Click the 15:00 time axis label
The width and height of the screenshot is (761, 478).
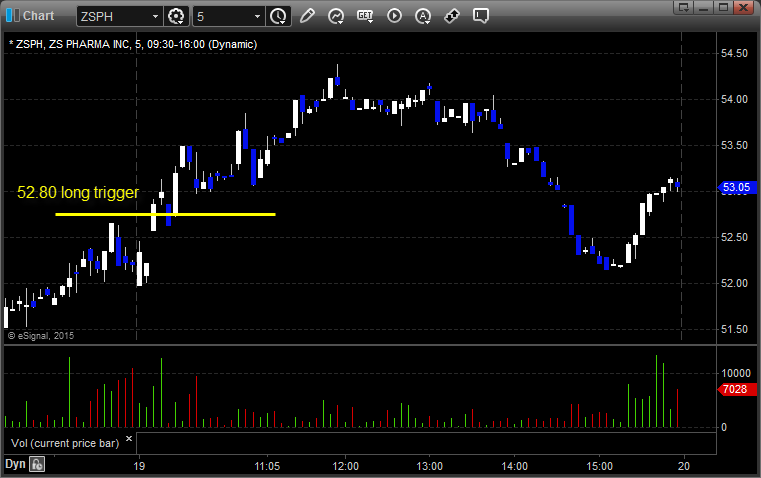(599, 466)
